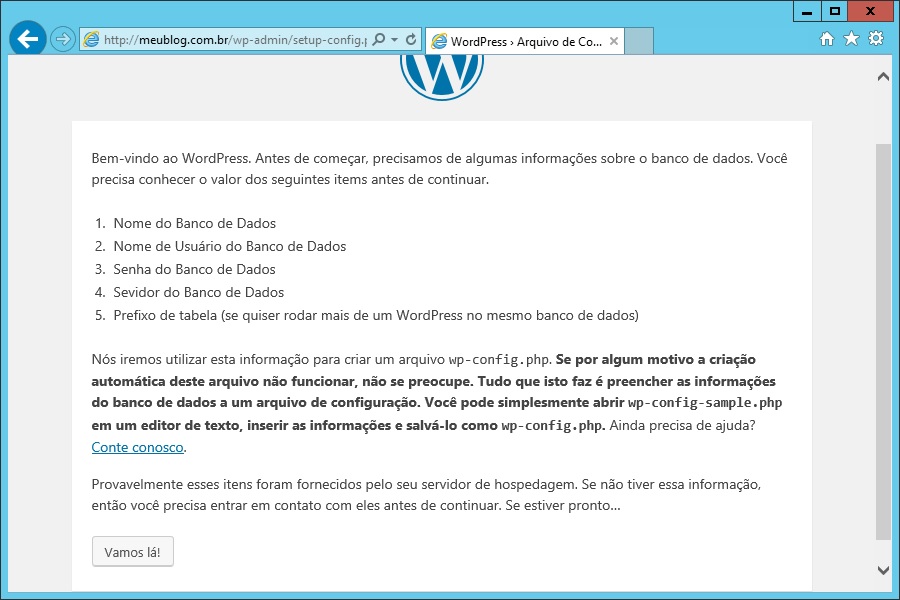
Task: Click the text 'Nome de Usuário do Banco de Dados'
Action: click(230, 246)
